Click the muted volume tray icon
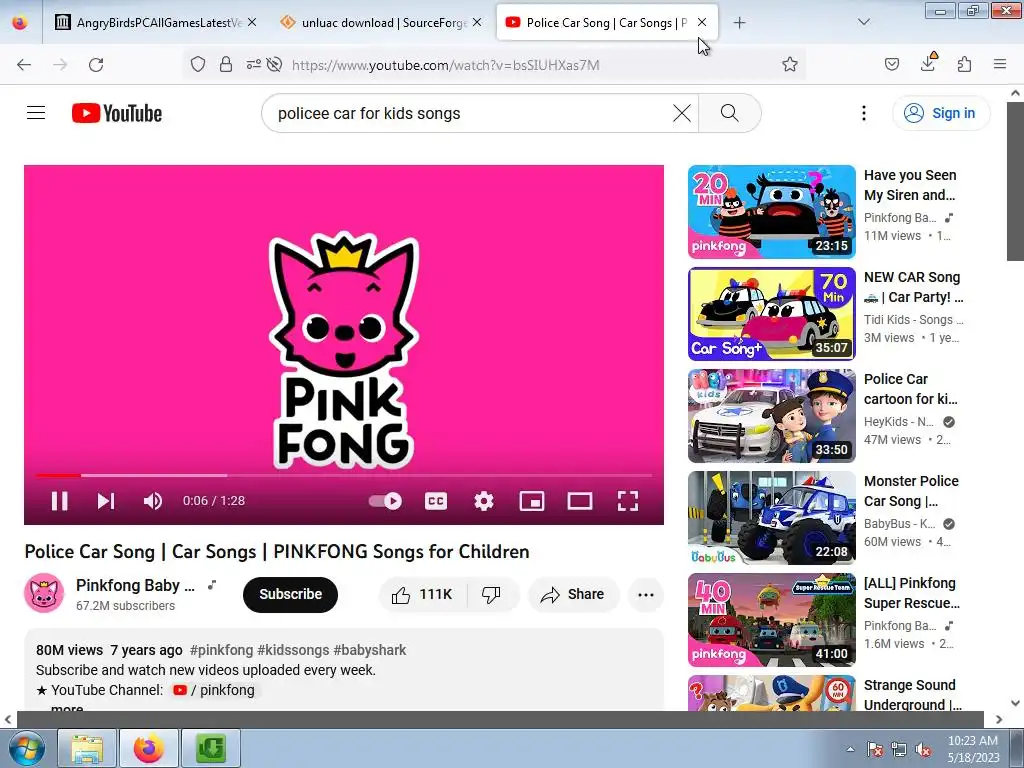The height and width of the screenshot is (768, 1024). click(923, 749)
